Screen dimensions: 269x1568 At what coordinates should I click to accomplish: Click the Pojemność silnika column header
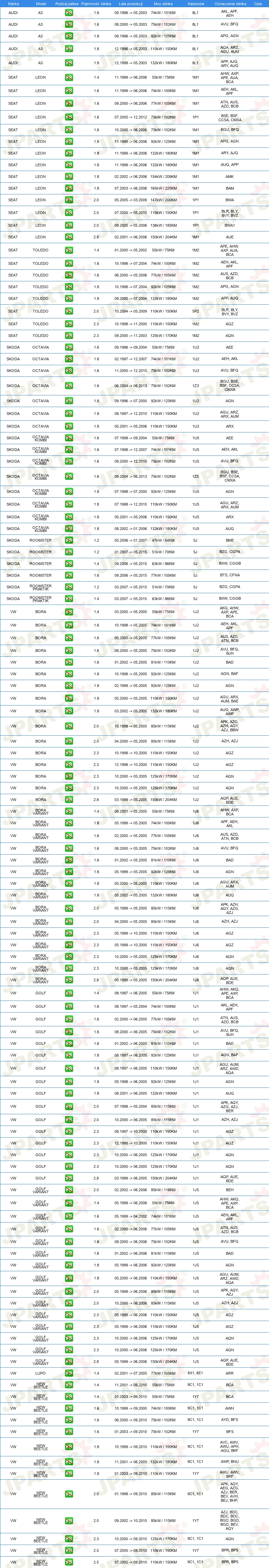[96, 4]
